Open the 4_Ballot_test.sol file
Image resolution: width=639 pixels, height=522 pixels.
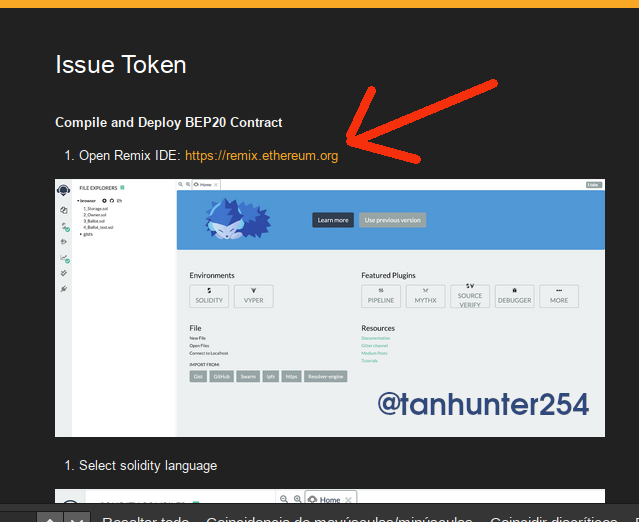coord(98,227)
